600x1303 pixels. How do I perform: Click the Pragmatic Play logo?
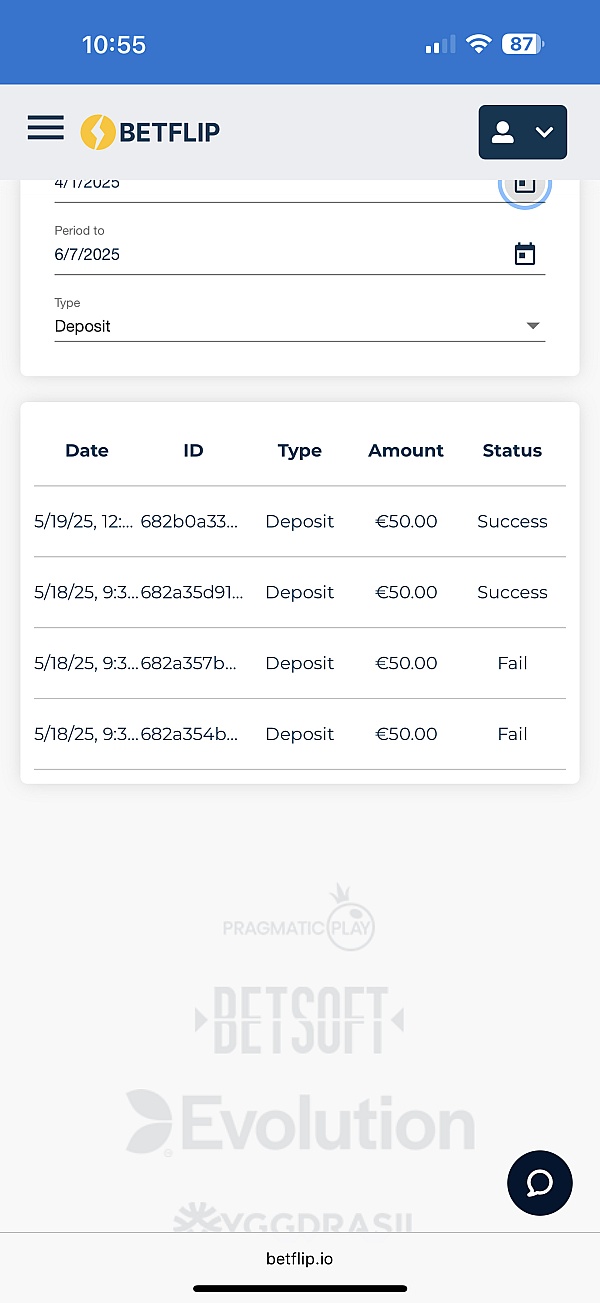click(x=299, y=917)
